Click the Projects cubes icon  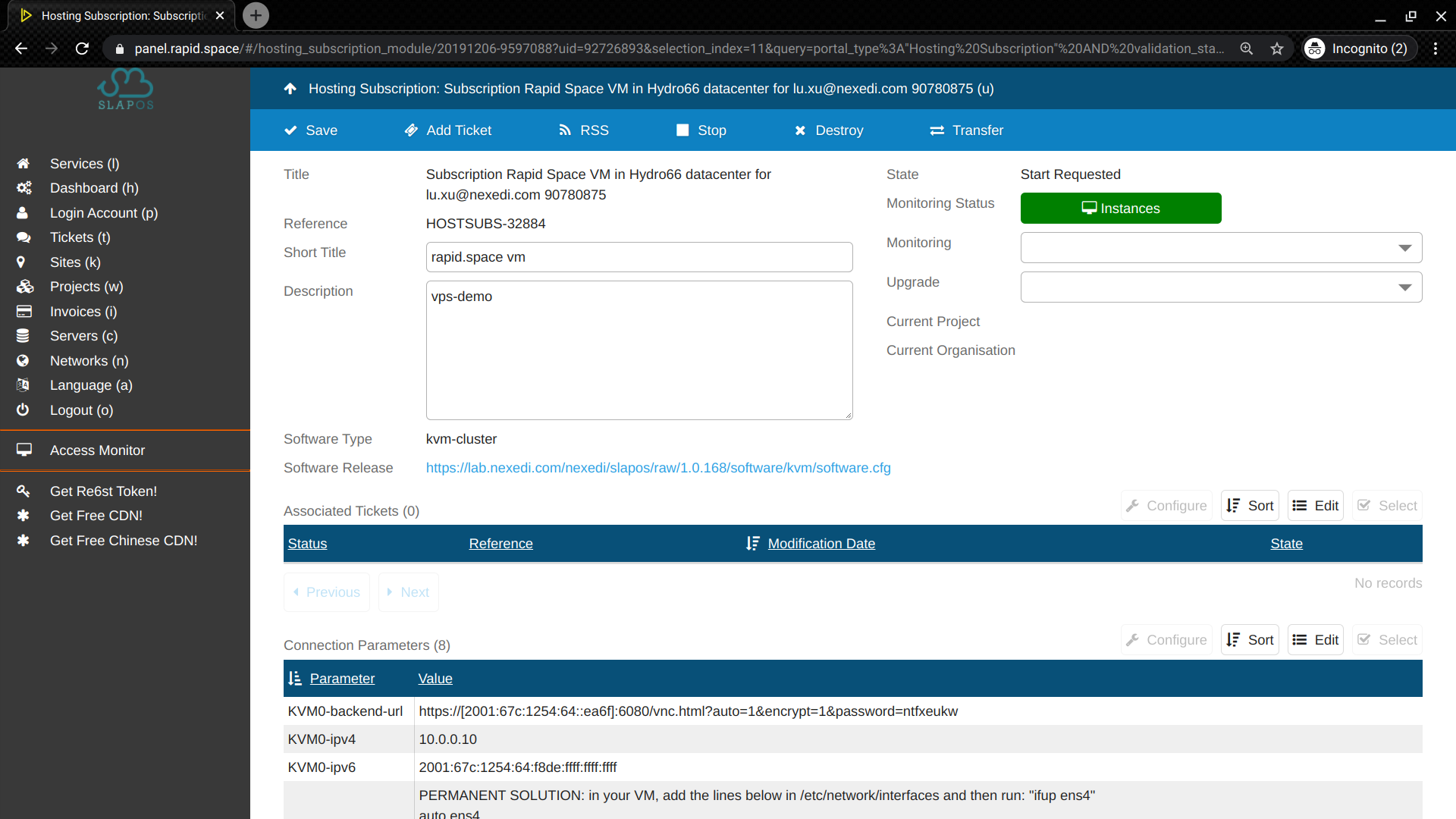click(25, 287)
